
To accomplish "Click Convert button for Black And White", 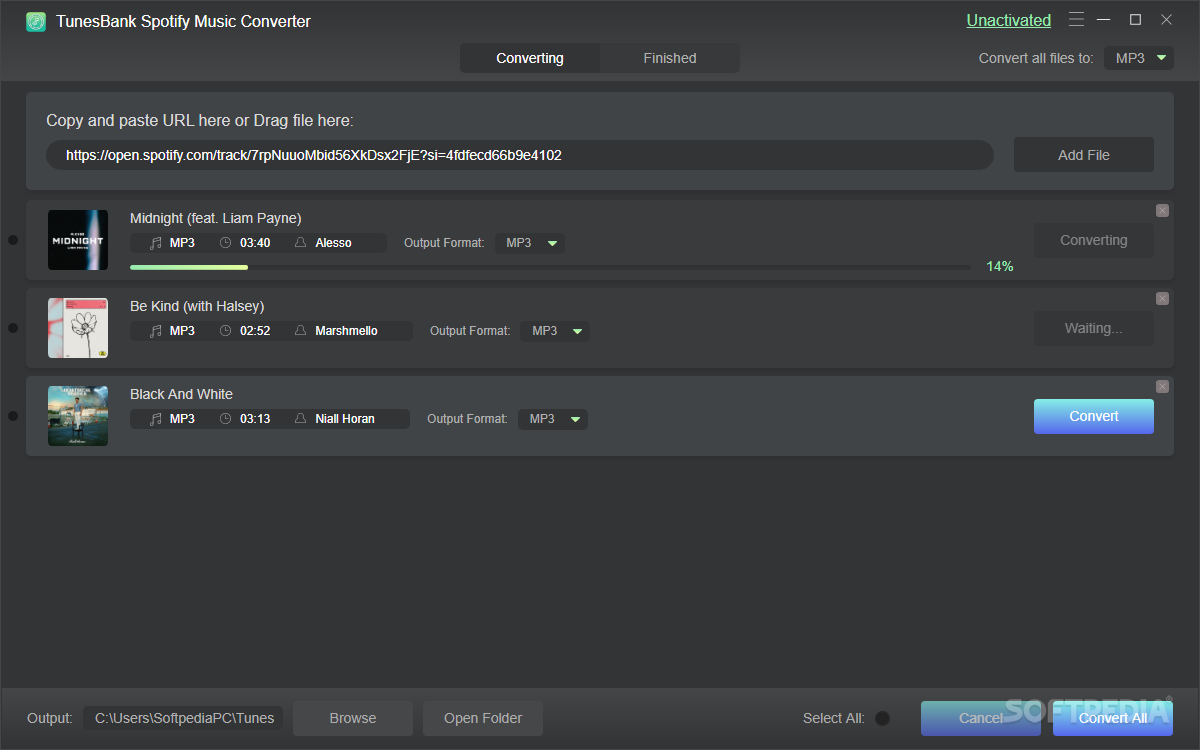I will (x=1094, y=416).
